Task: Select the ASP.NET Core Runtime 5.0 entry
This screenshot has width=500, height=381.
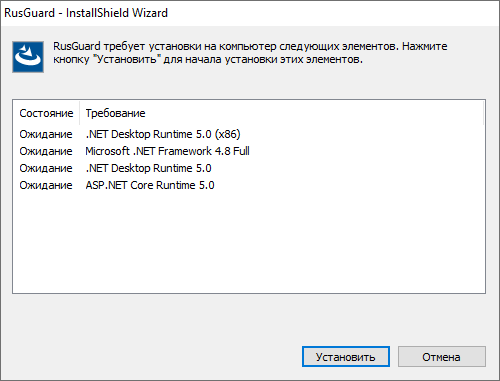Action: click(150, 185)
